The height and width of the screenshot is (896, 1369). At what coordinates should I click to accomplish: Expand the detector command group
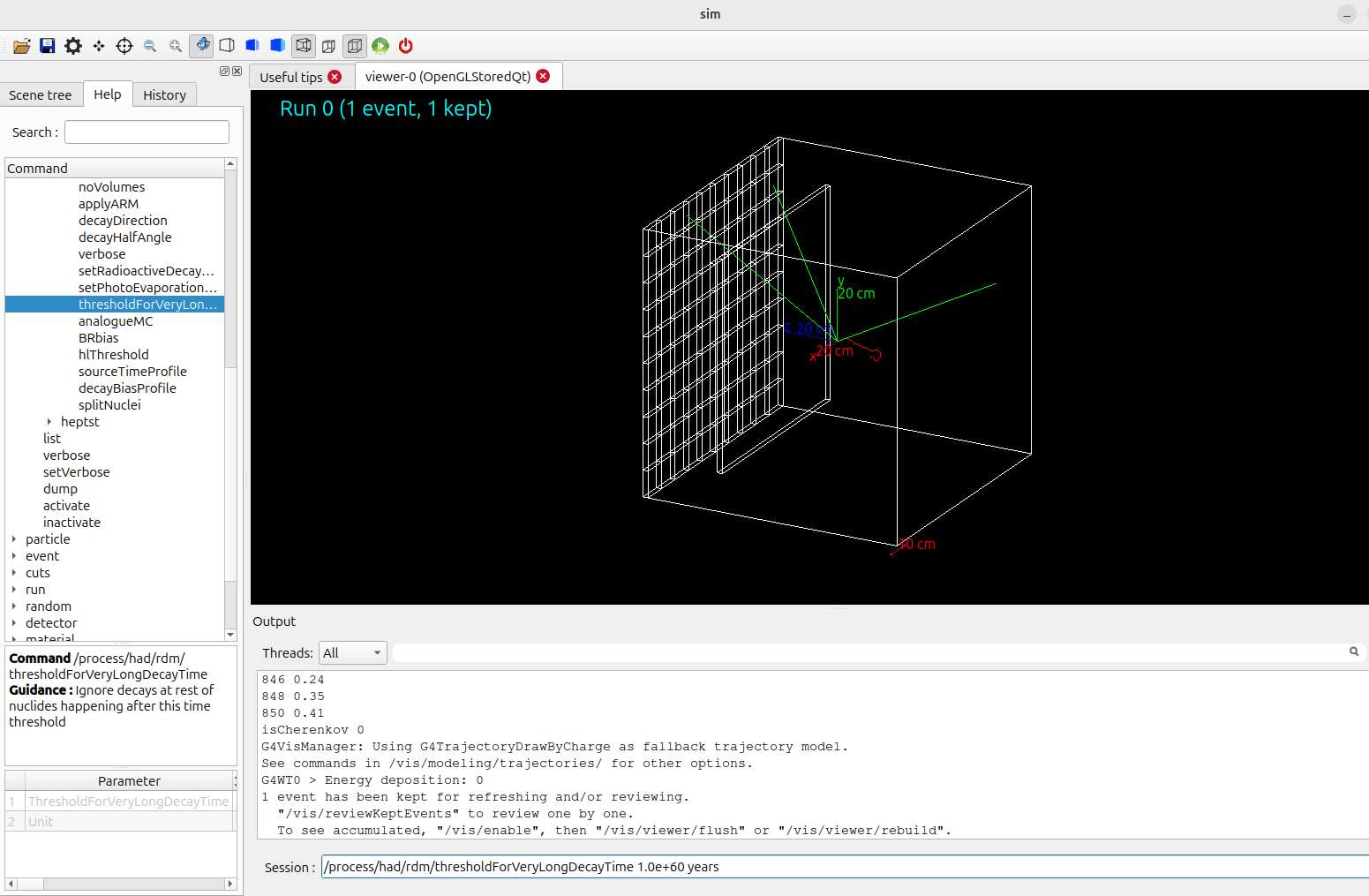coord(14,623)
